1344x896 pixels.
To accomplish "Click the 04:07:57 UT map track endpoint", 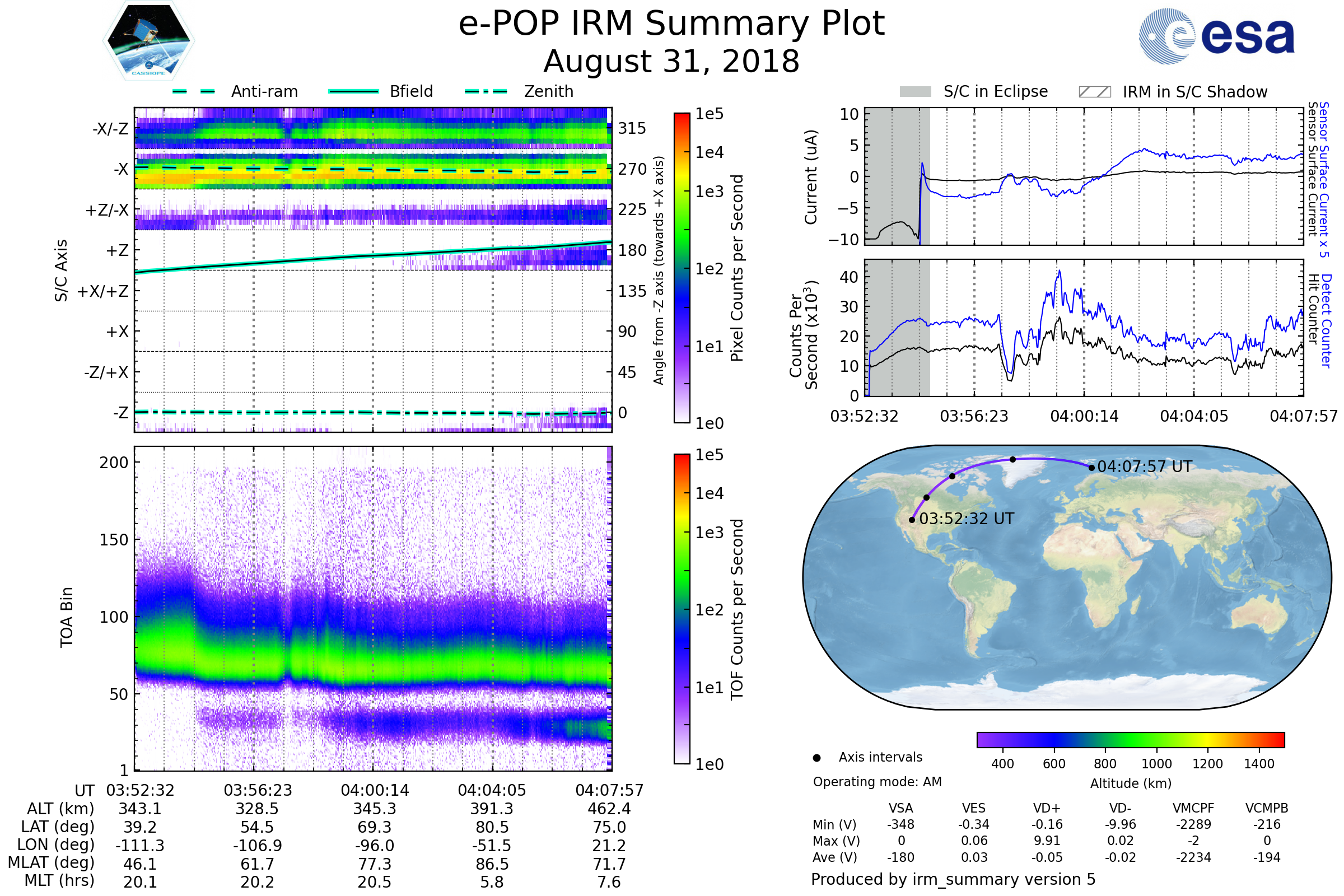I will (x=1091, y=468).
